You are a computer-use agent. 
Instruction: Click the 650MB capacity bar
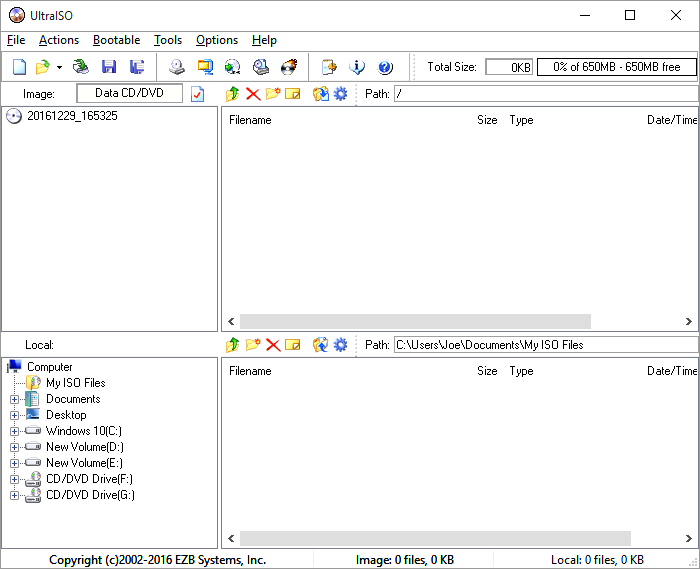616,67
